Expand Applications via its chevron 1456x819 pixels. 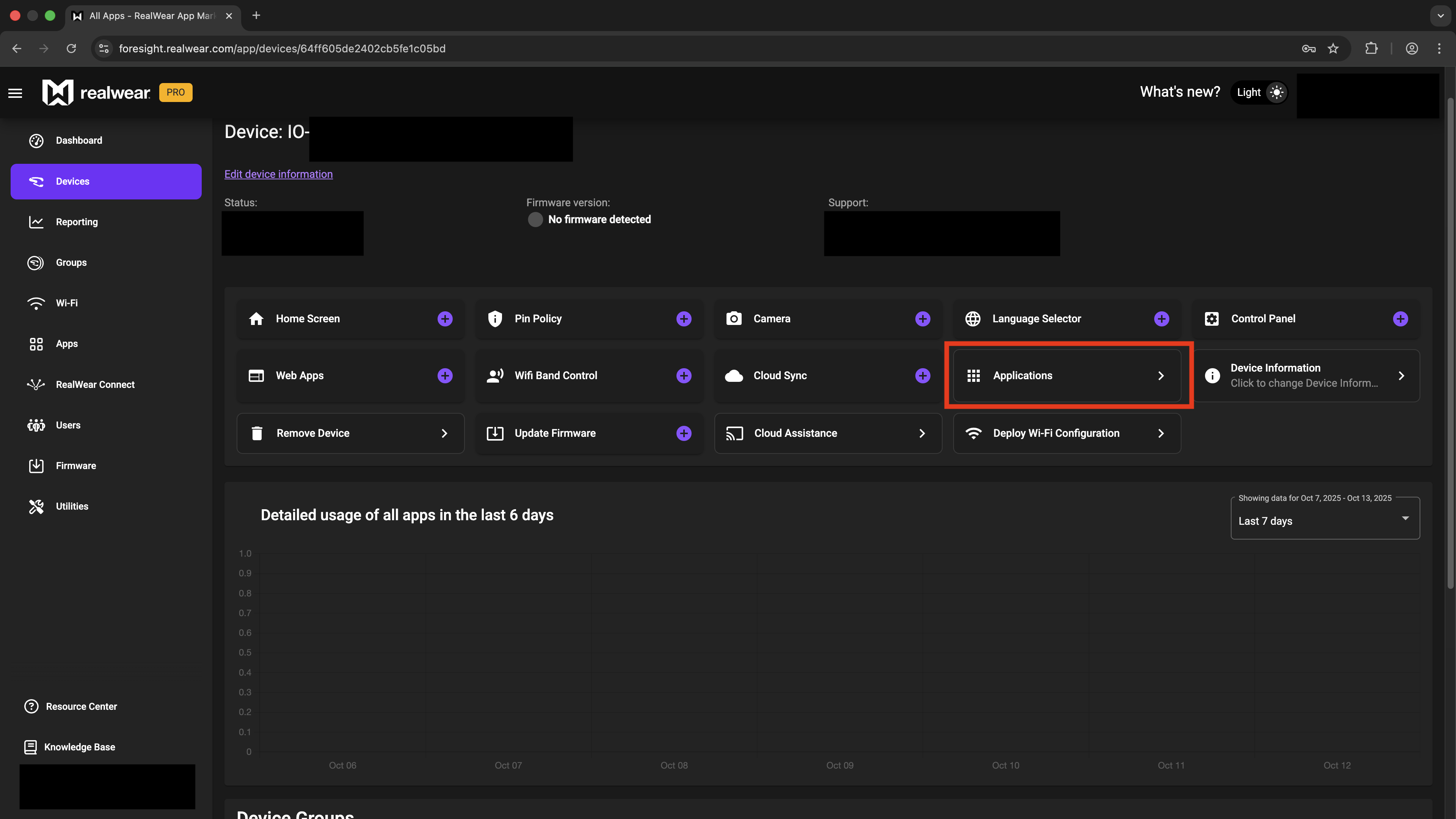click(1161, 376)
